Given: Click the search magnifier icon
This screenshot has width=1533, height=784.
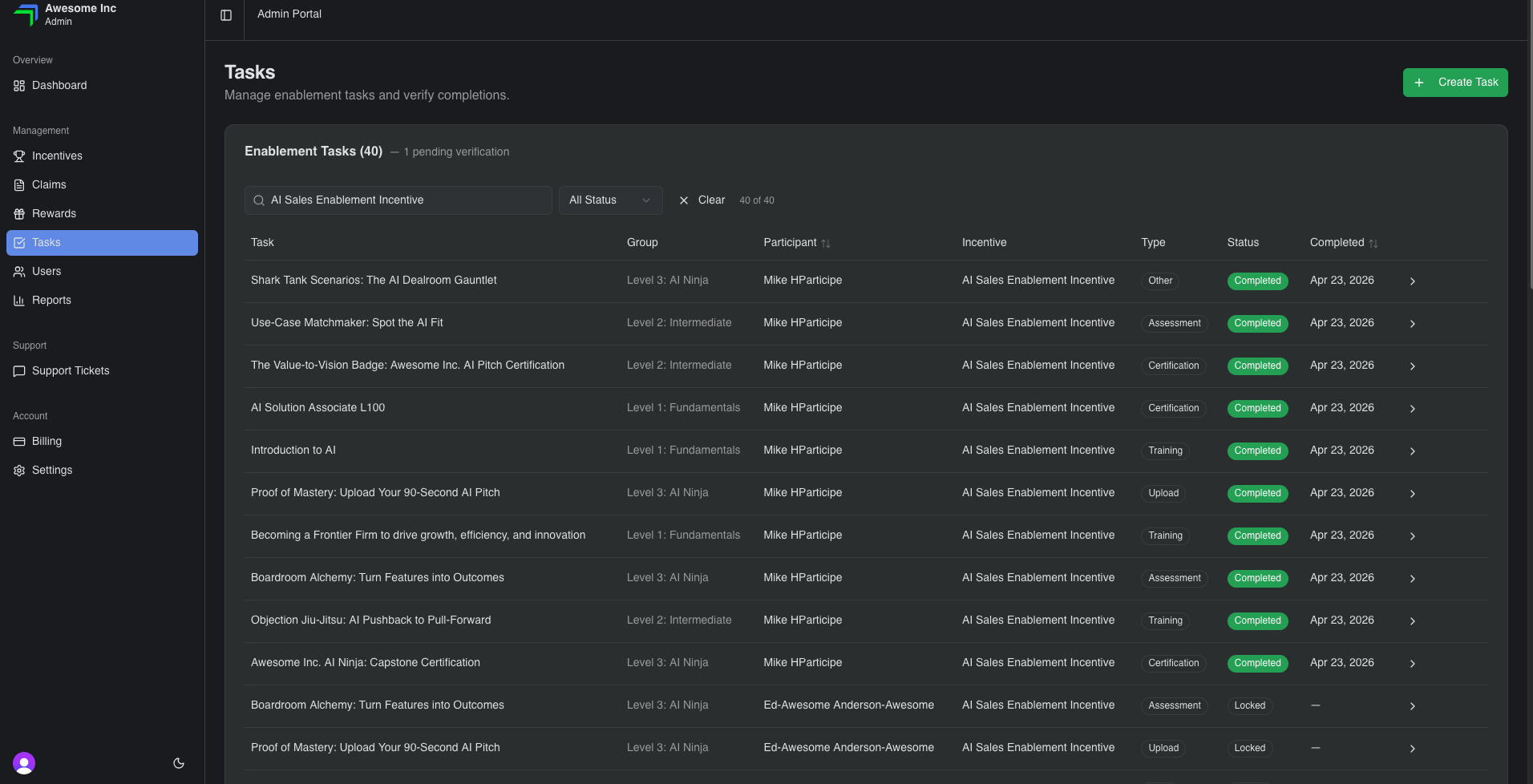Looking at the screenshot, I should click(259, 200).
